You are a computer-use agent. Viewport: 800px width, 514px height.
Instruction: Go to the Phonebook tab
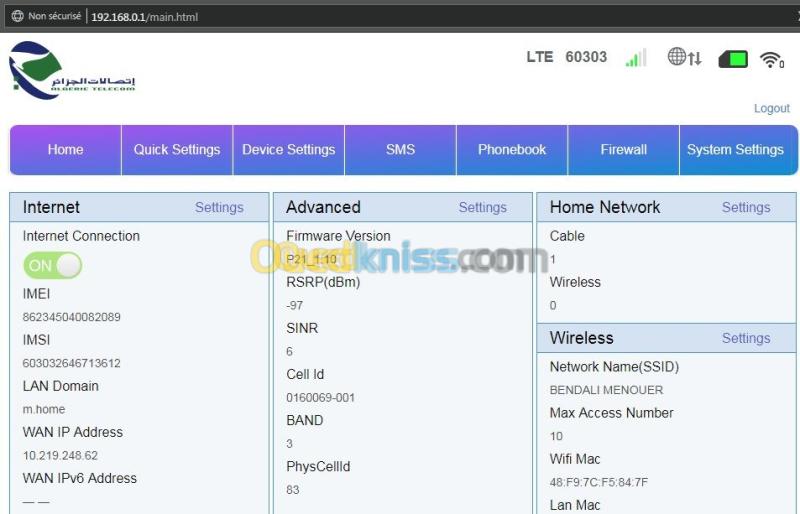click(512, 150)
